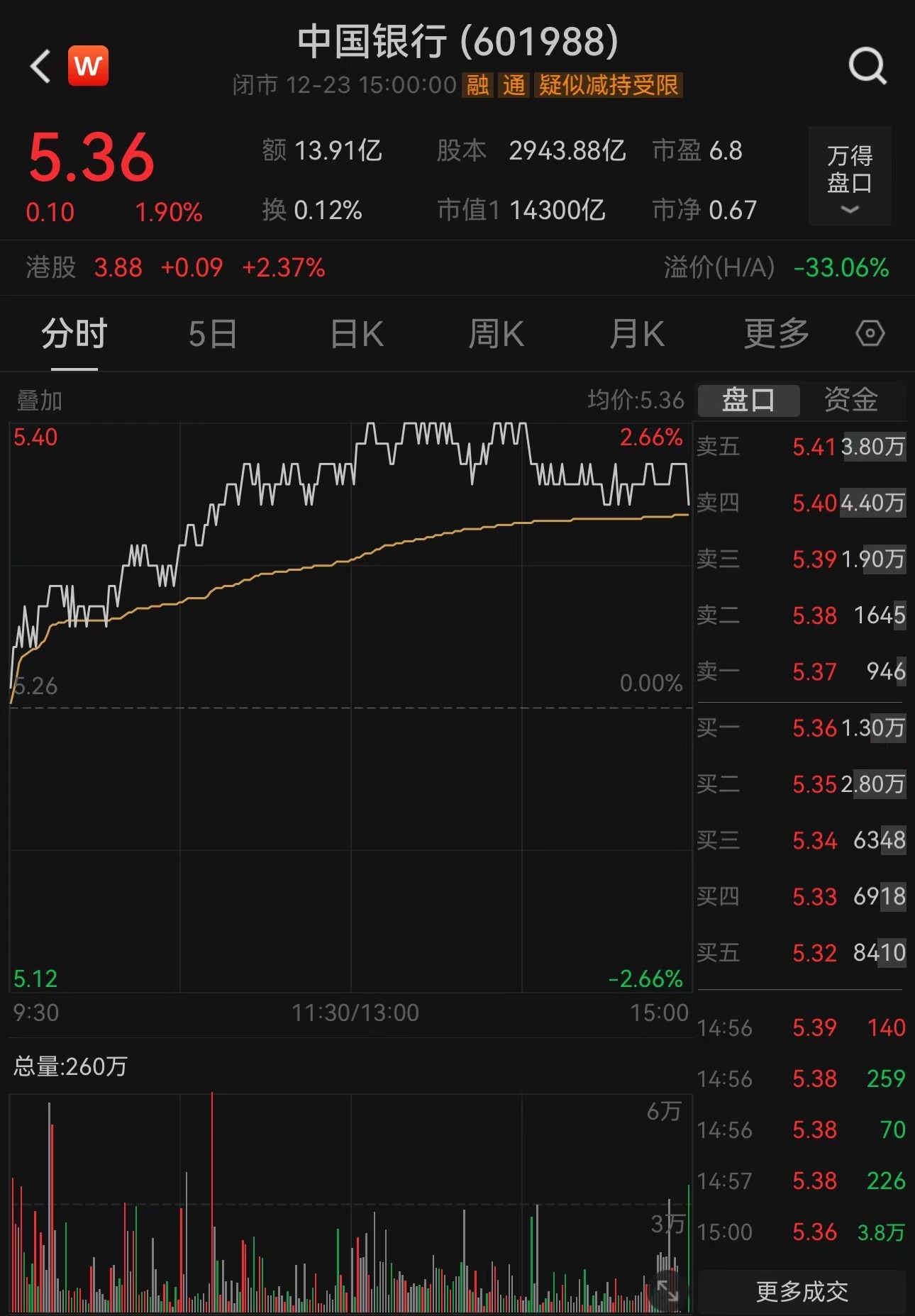Open the 叠加 overlay selector
The width and height of the screenshot is (915, 1316).
tap(40, 401)
